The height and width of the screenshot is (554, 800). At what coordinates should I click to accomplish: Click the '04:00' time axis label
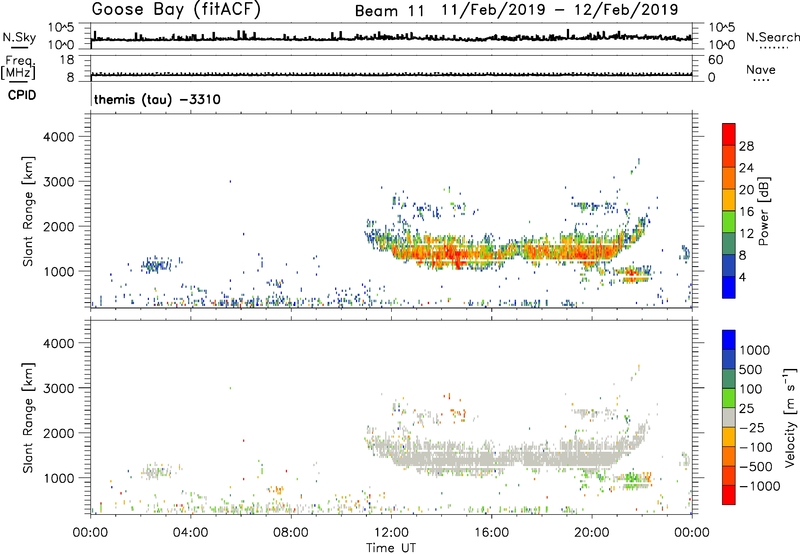190,533
